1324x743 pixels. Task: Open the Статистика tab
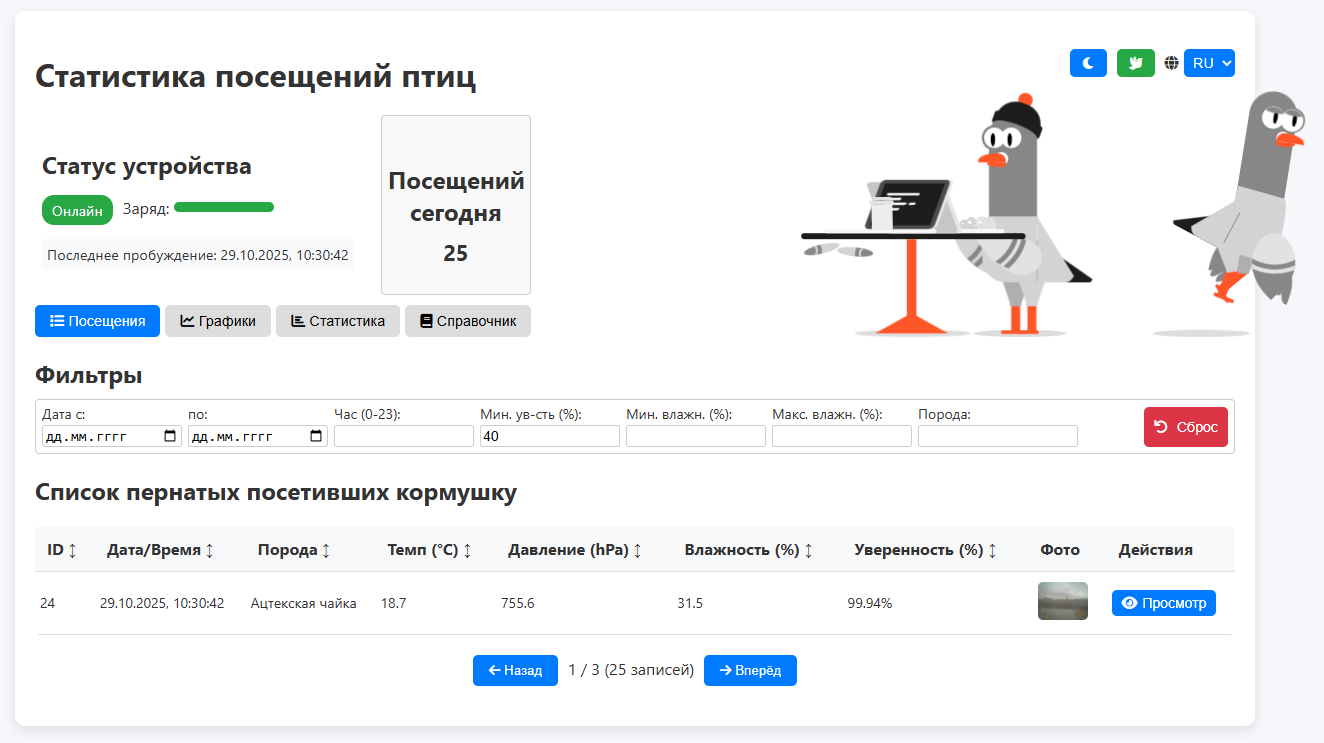click(337, 321)
